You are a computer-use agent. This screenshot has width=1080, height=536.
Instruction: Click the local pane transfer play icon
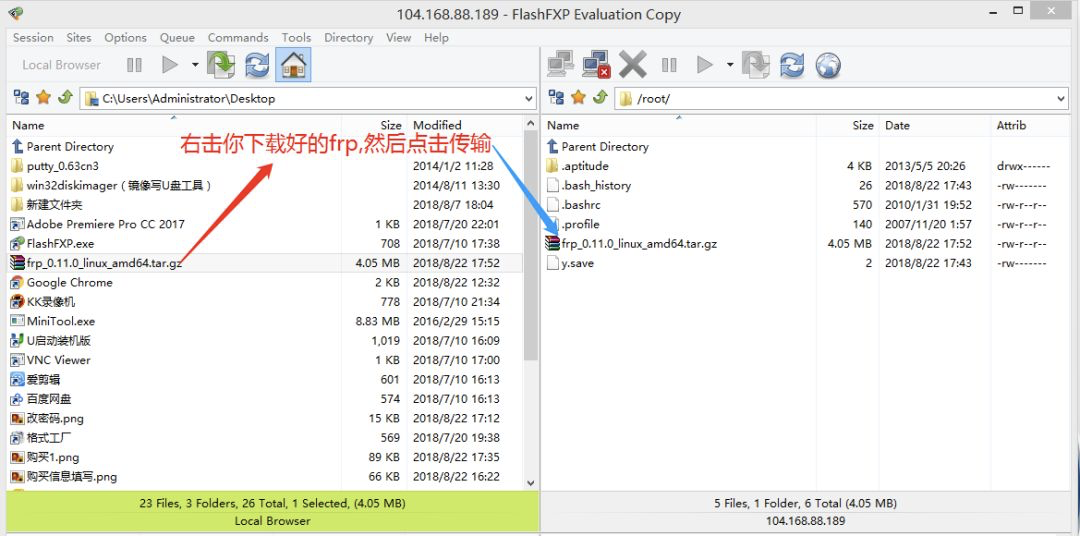tap(169, 65)
